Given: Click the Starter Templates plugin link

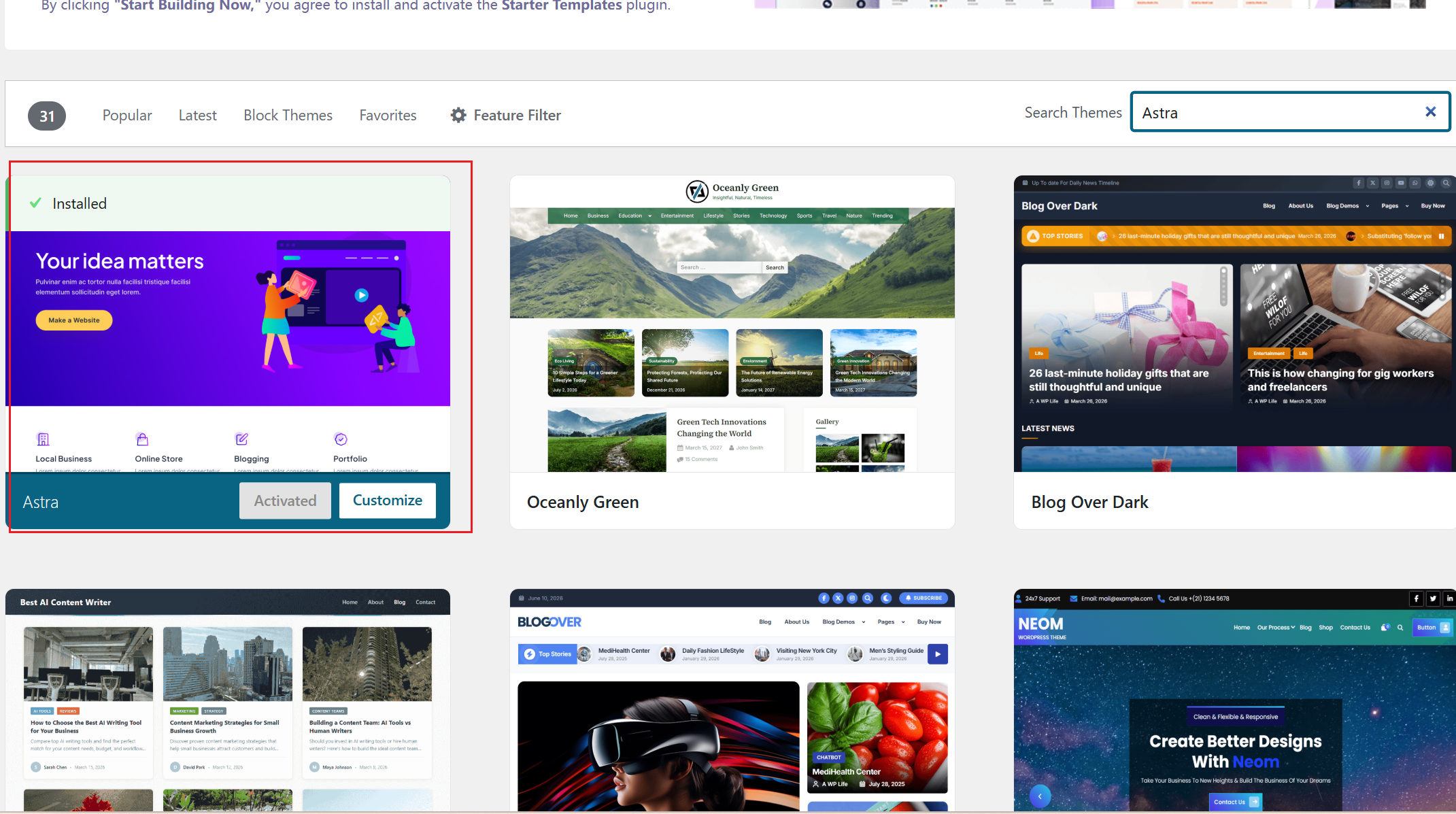Looking at the screenshot, I should [x=561, y=5].
